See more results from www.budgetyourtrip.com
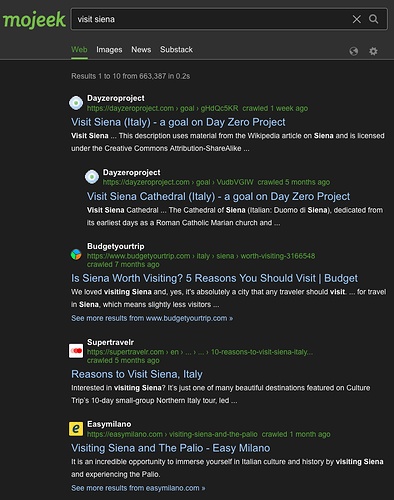The height and width of the screenshot is (500, 394). [152, 318]
